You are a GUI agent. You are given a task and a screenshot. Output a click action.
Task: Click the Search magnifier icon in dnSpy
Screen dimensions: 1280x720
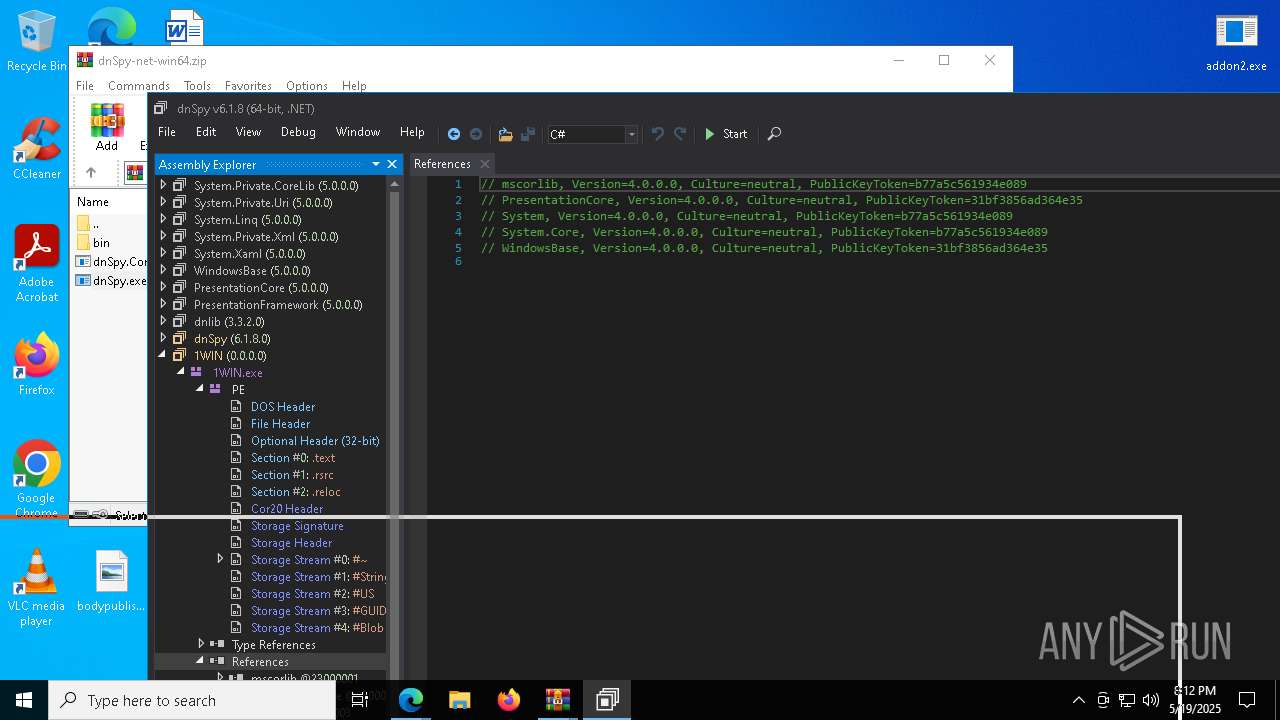point(774,134)
